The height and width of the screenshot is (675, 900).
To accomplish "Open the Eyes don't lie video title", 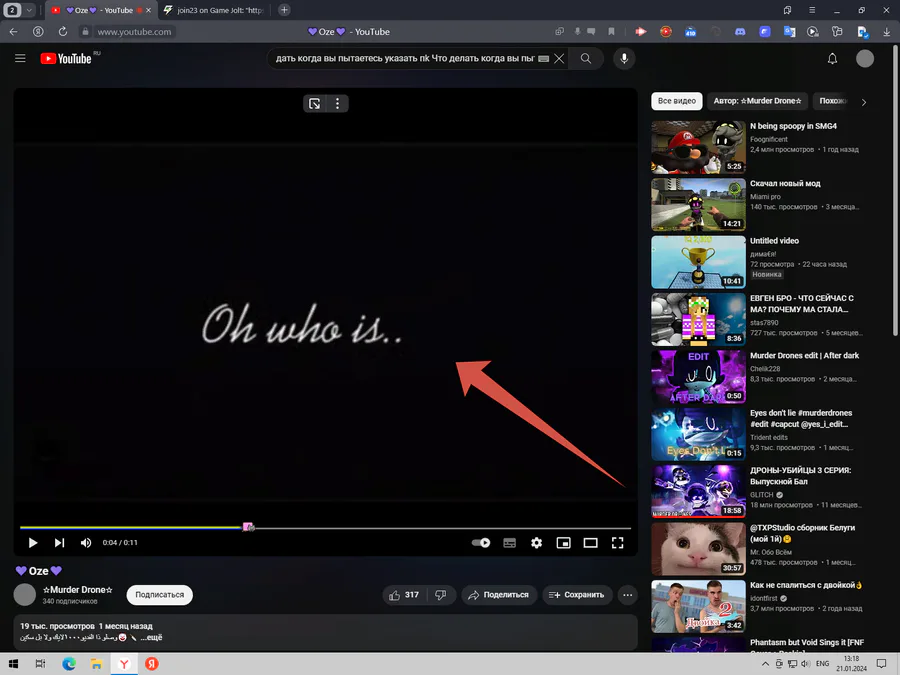I will click(801, 418).
